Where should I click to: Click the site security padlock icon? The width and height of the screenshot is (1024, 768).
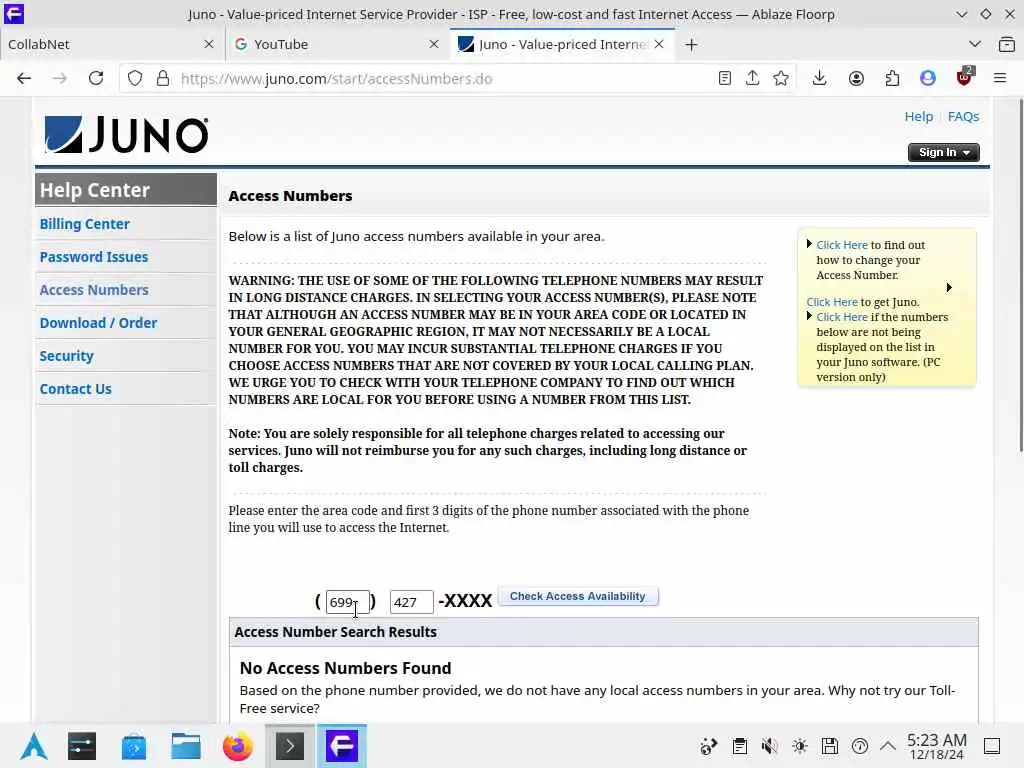[163, 78]
